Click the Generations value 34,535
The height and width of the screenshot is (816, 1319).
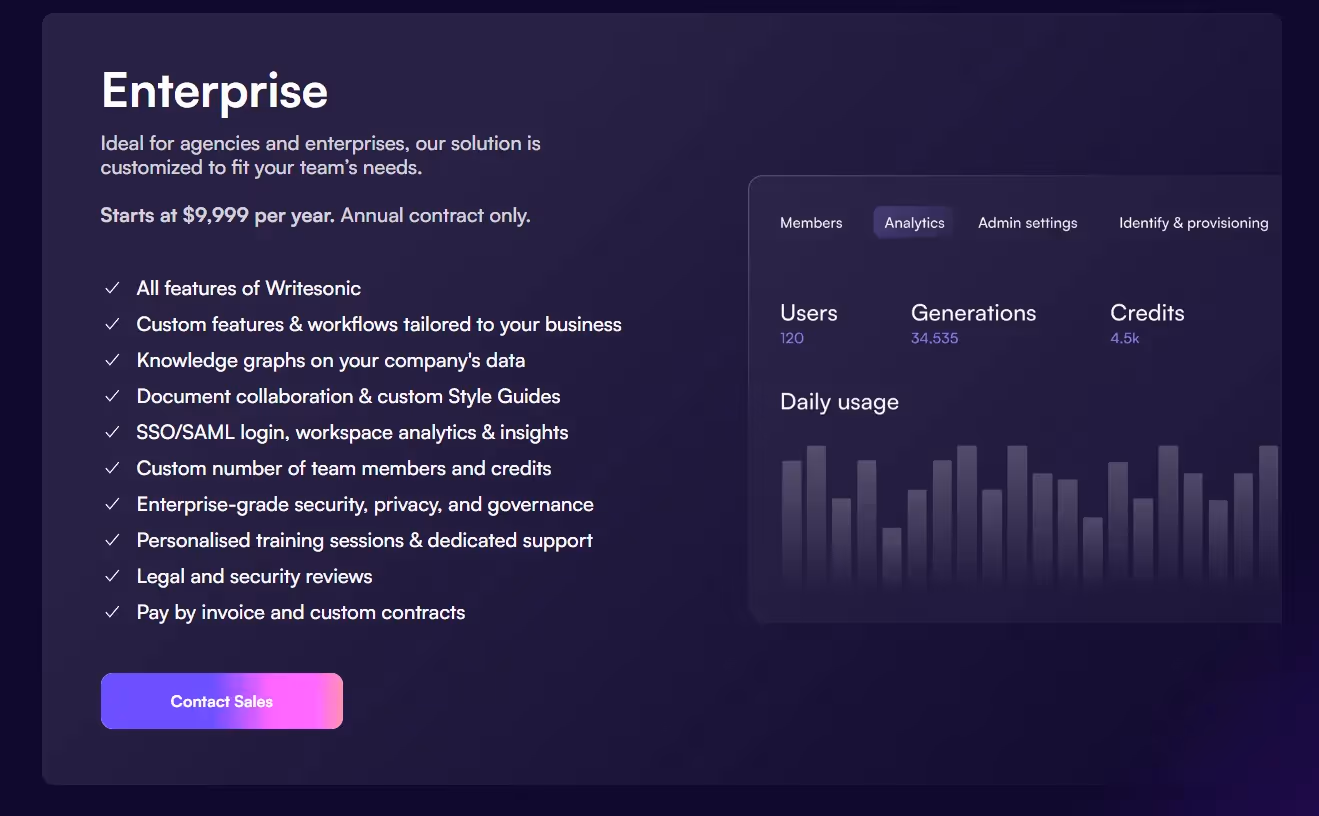tap(935, 338)
